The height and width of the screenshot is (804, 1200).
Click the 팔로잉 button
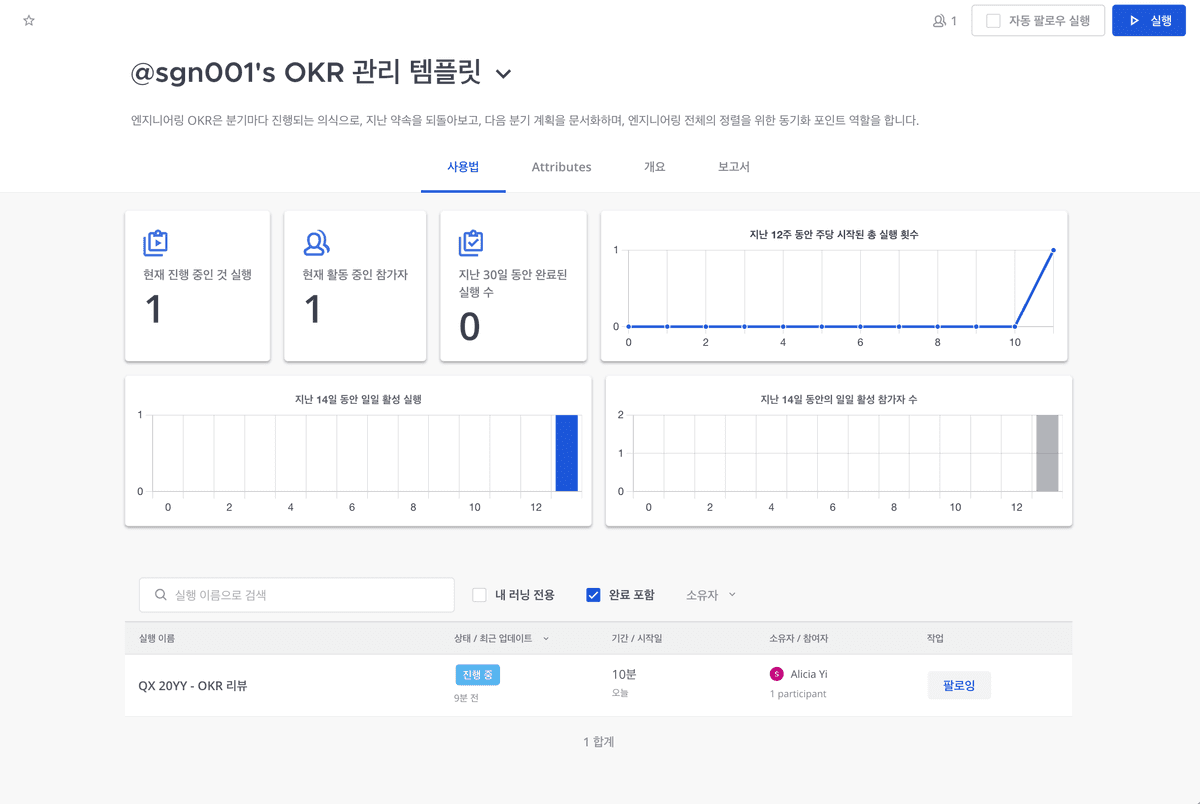959,685
